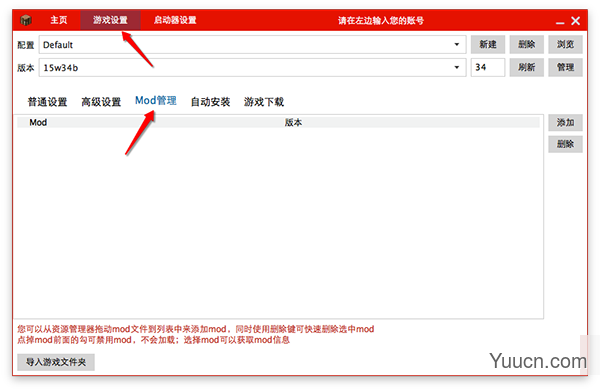Click the 删除 button beside the mod list

click(565, 144)
